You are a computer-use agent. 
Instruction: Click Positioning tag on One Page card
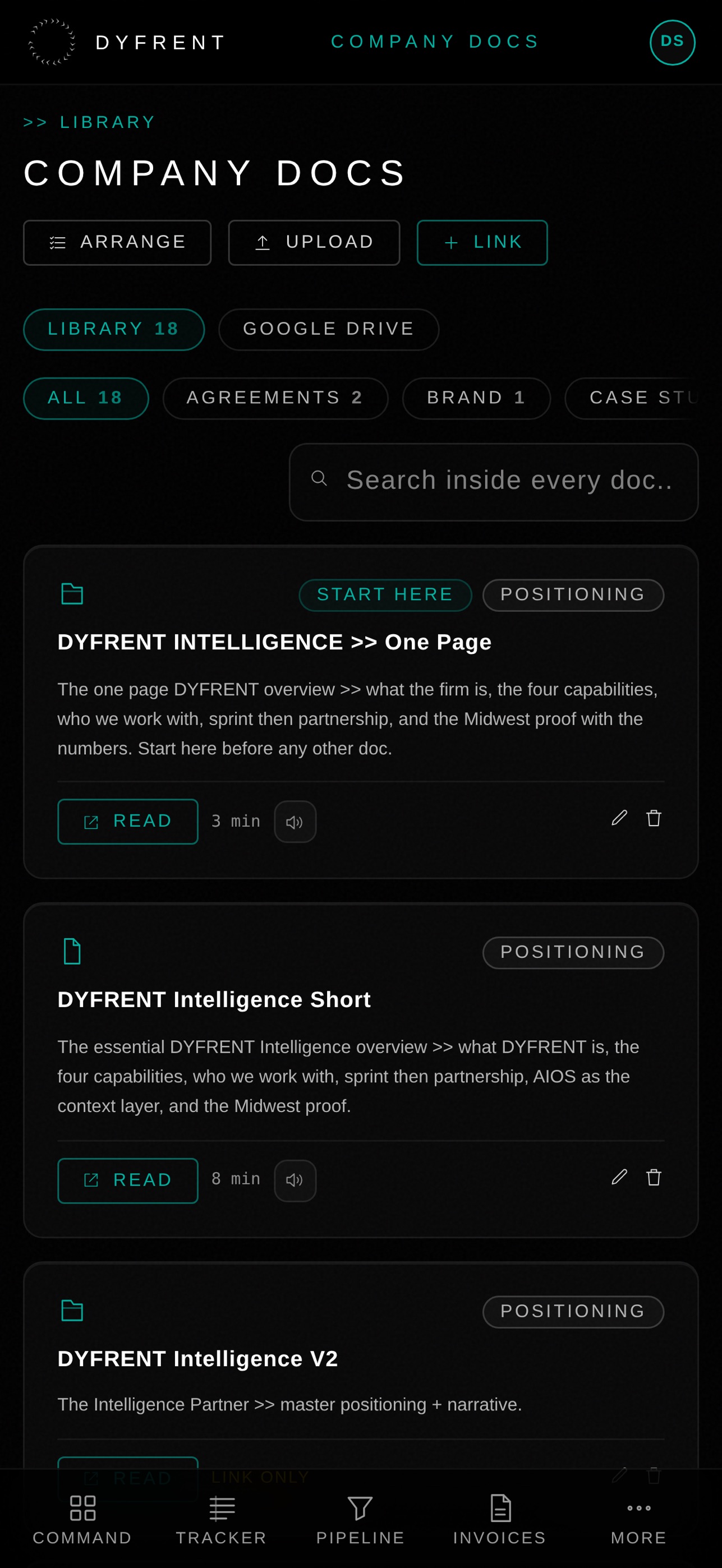573,594
